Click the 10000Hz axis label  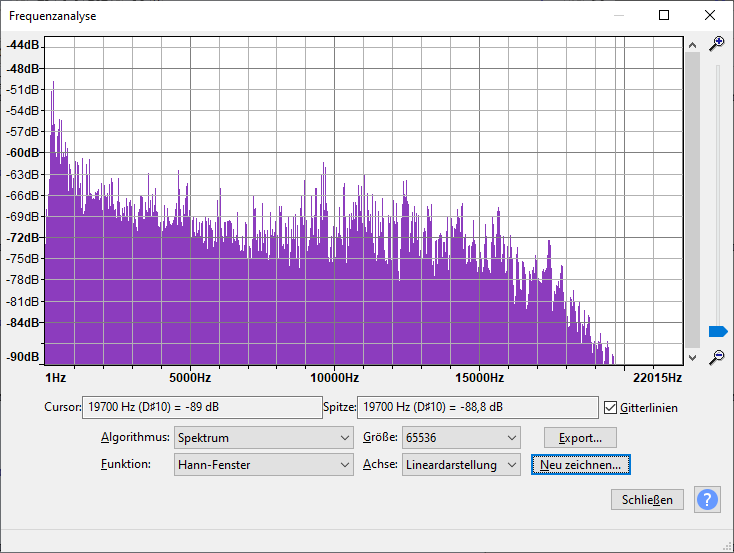334,377
